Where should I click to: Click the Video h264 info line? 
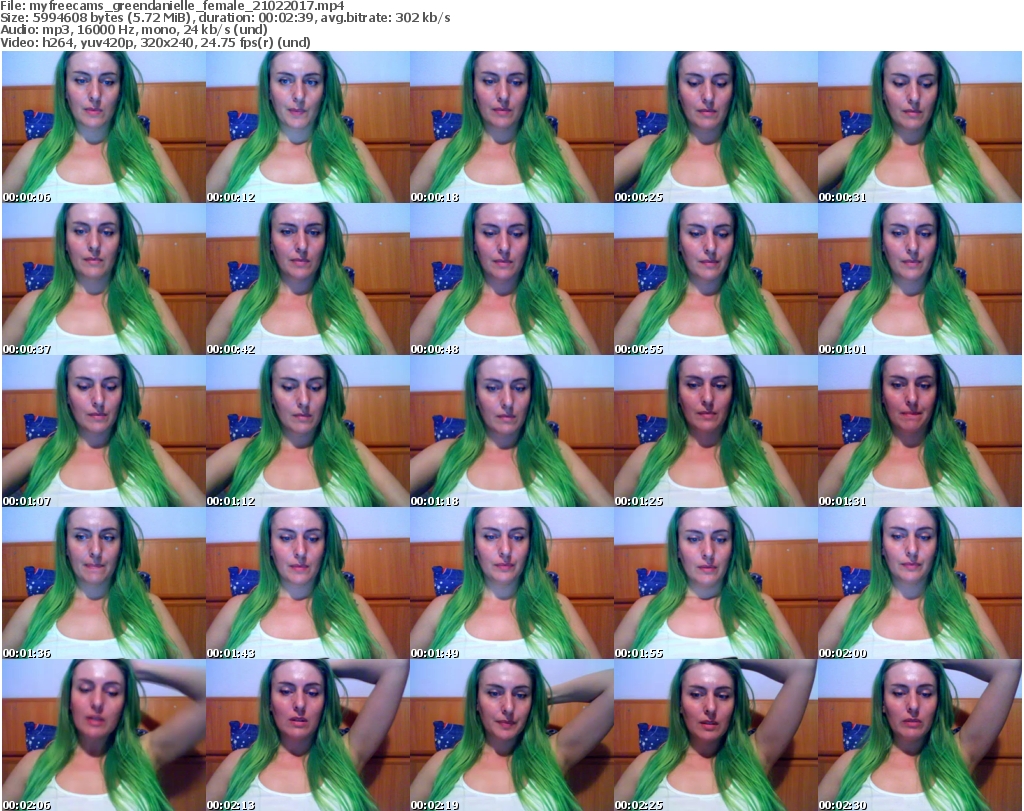tap(155, 42)
